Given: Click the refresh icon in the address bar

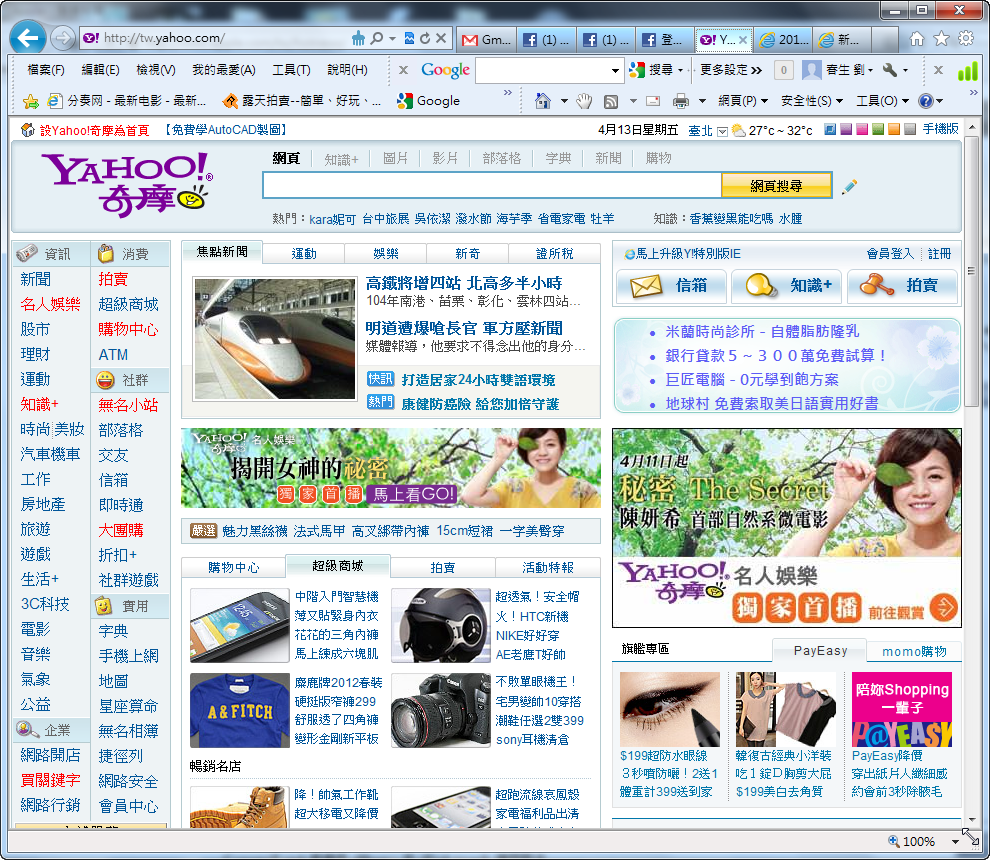Looking at the screenshot, I should (425, 38).
